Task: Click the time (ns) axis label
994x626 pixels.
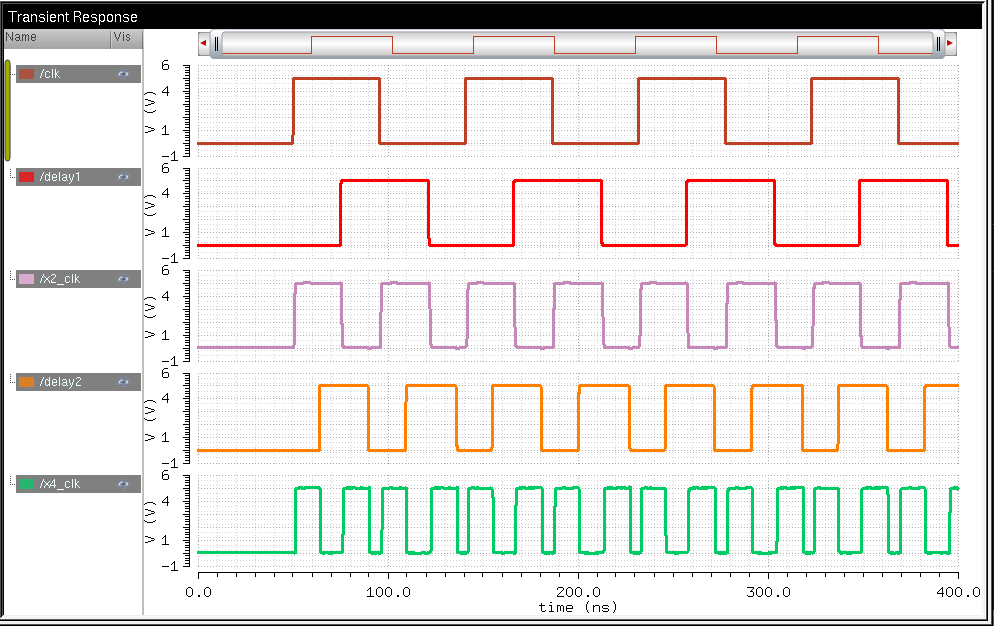Action: click(x=577, y=607)
